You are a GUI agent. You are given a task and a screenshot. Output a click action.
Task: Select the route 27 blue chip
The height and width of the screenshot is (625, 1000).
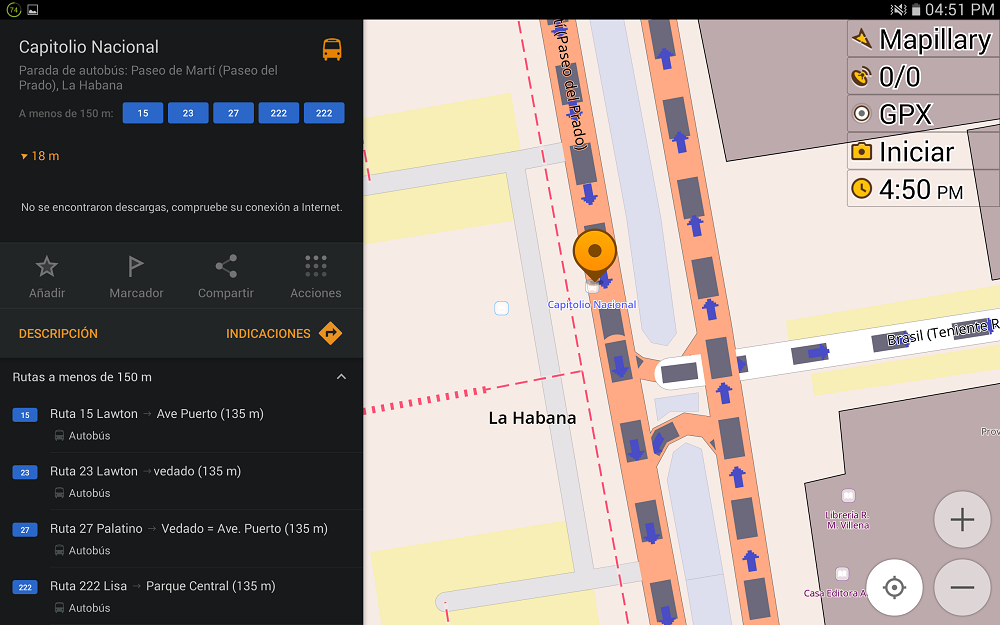(x=233, y=113)
